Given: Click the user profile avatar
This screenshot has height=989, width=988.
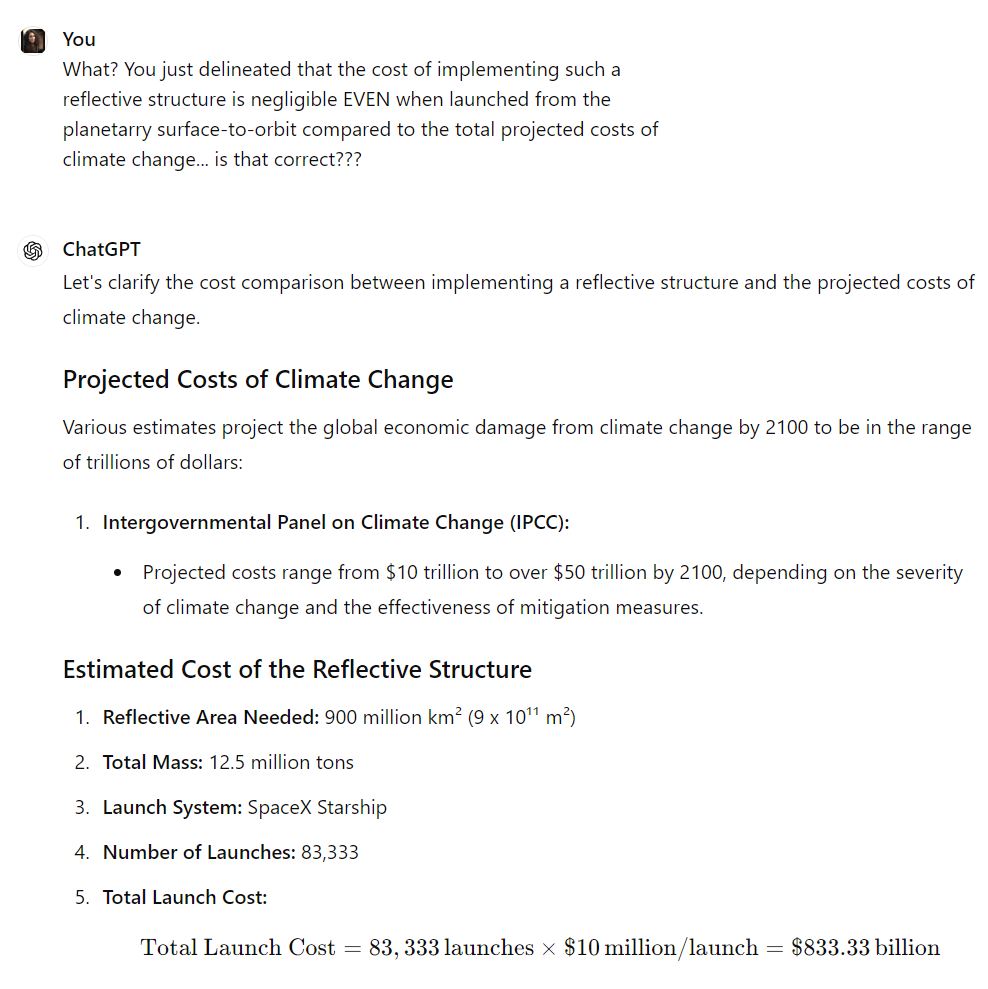Looking at the screenshot, I should click(33, 40).
